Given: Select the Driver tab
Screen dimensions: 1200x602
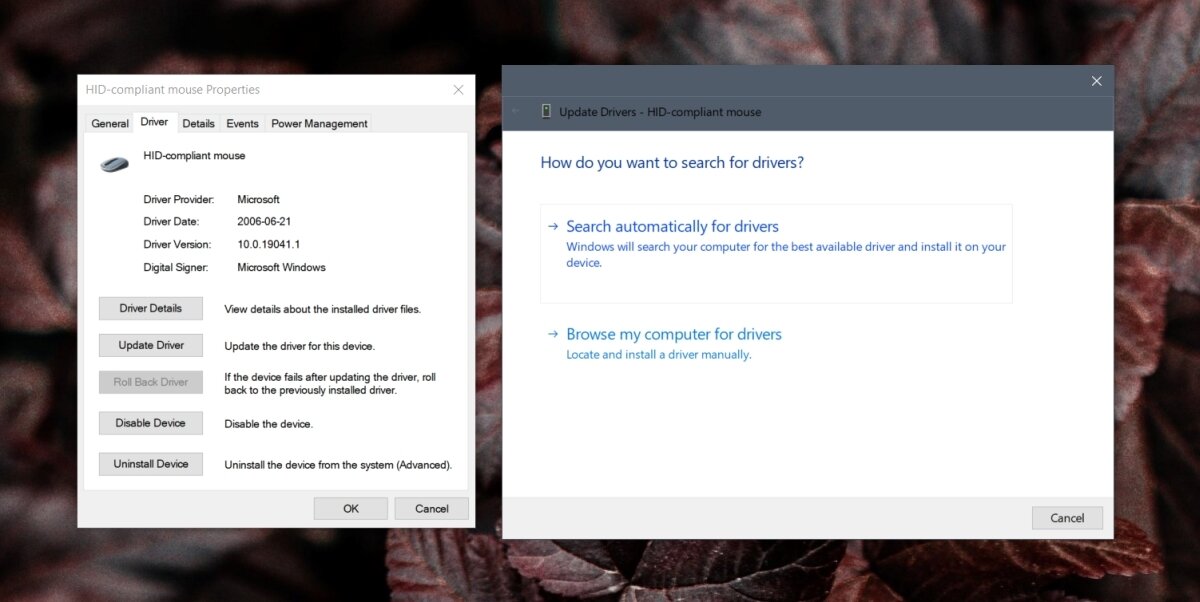Looking at the screenshot, I should (x=154, y=122).
